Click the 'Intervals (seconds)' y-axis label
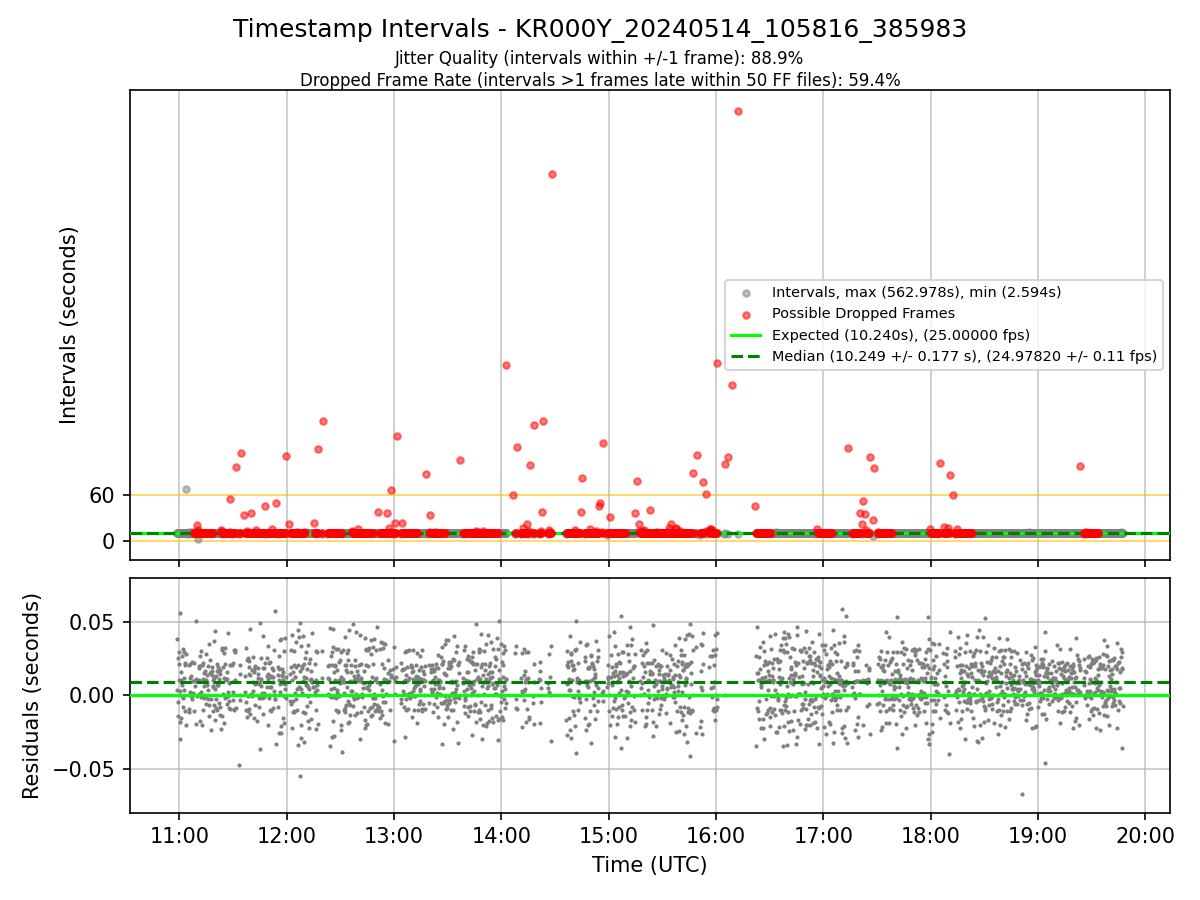Image resolution: width=1200 pixels, height=900 pixels. click(x=69, y=325)
